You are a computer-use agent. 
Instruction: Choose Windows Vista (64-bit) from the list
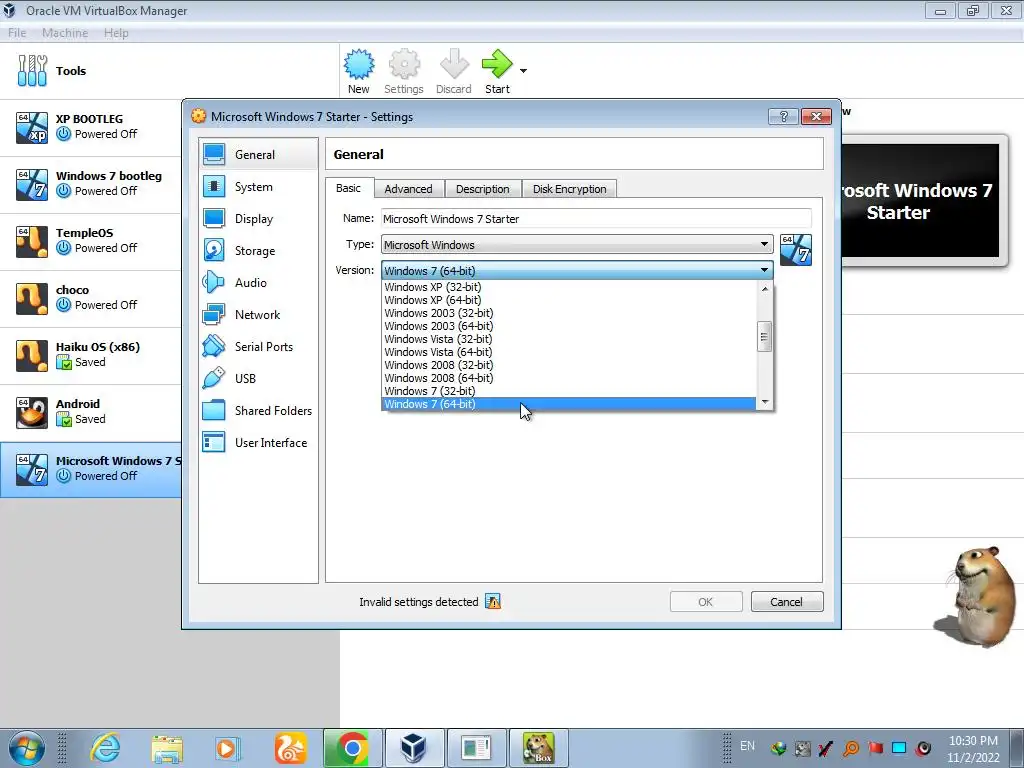[568, 352]
